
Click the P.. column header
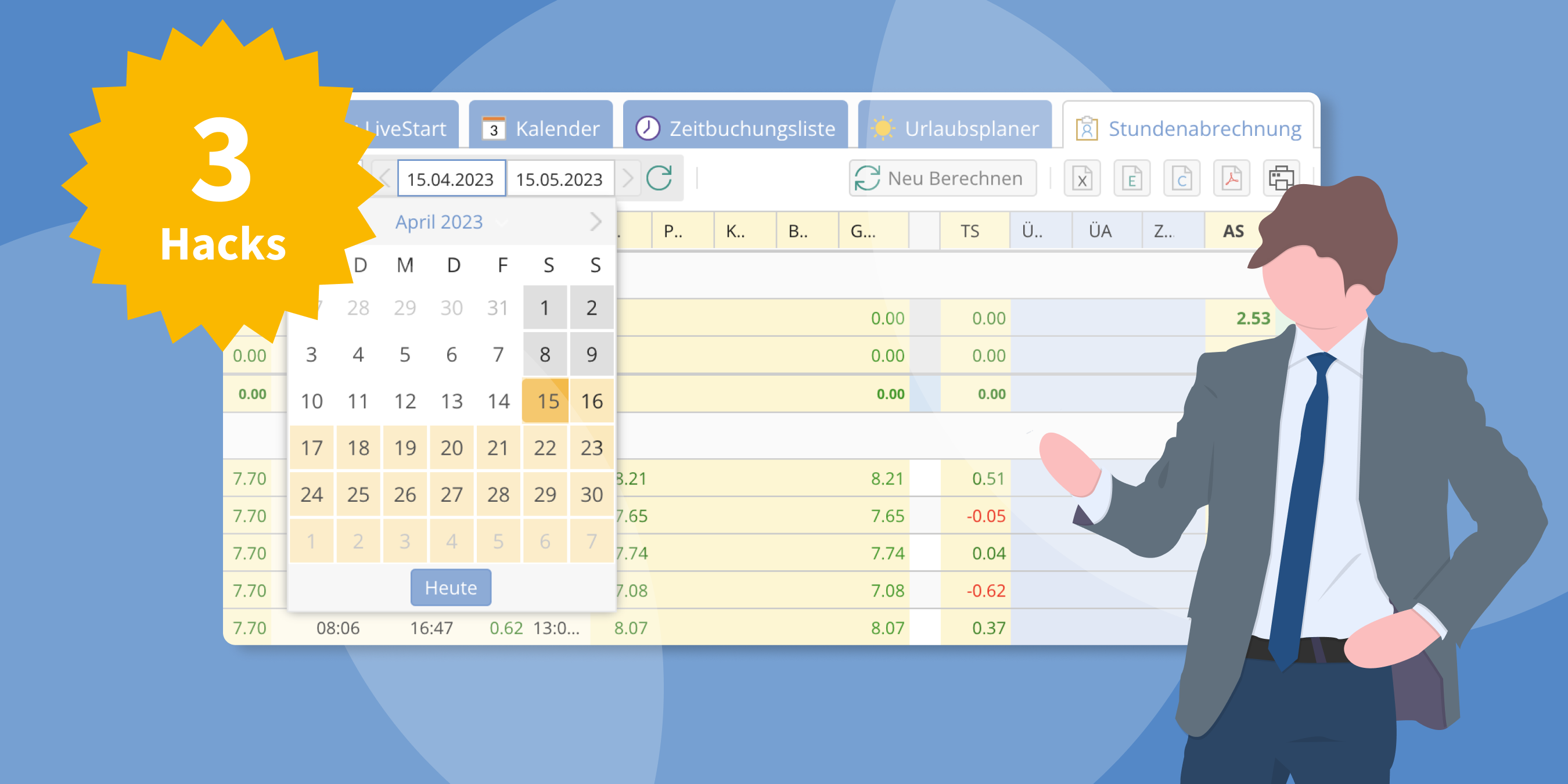(682, 231)
